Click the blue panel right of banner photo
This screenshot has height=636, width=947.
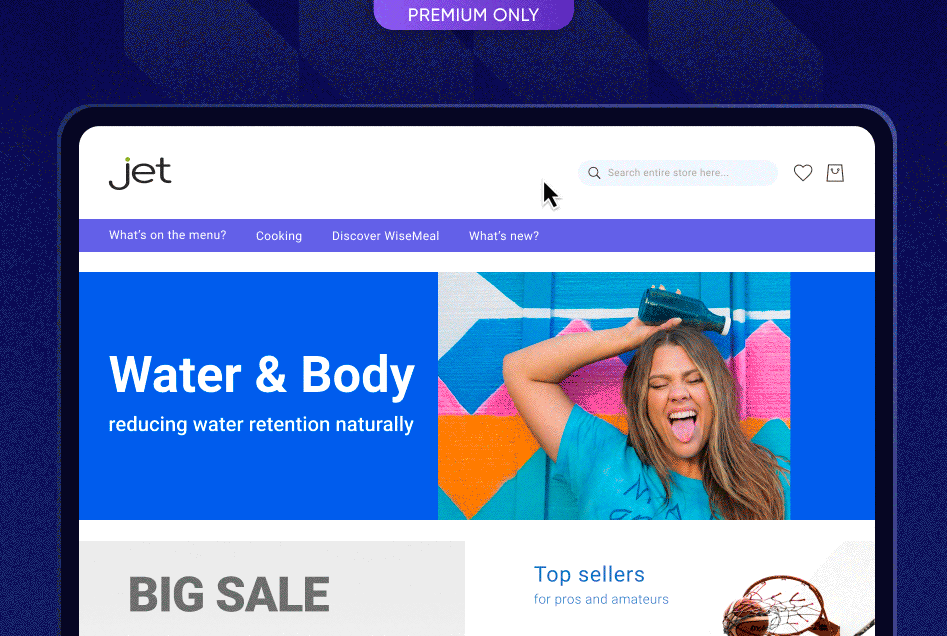coord(832,396)
